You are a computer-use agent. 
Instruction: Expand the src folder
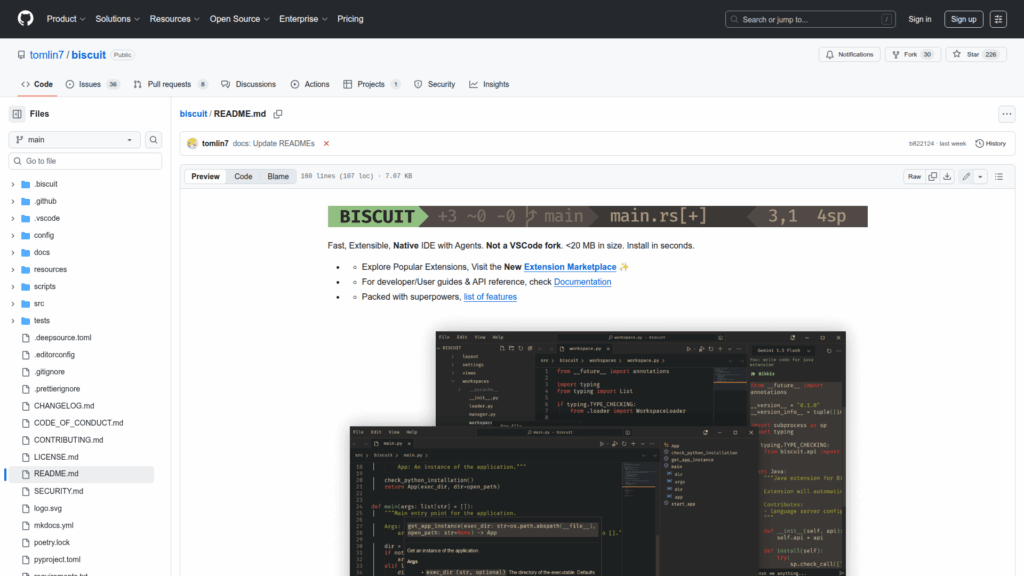click(12, 304)
